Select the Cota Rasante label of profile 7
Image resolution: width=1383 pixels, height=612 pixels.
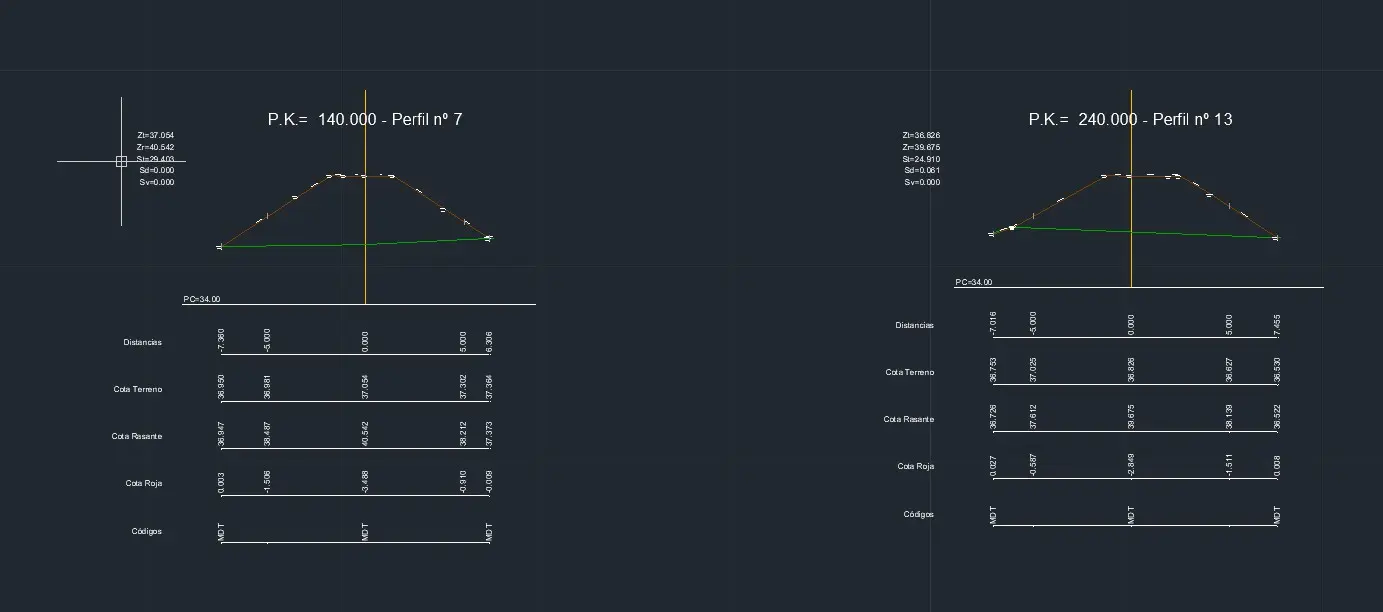137,436
